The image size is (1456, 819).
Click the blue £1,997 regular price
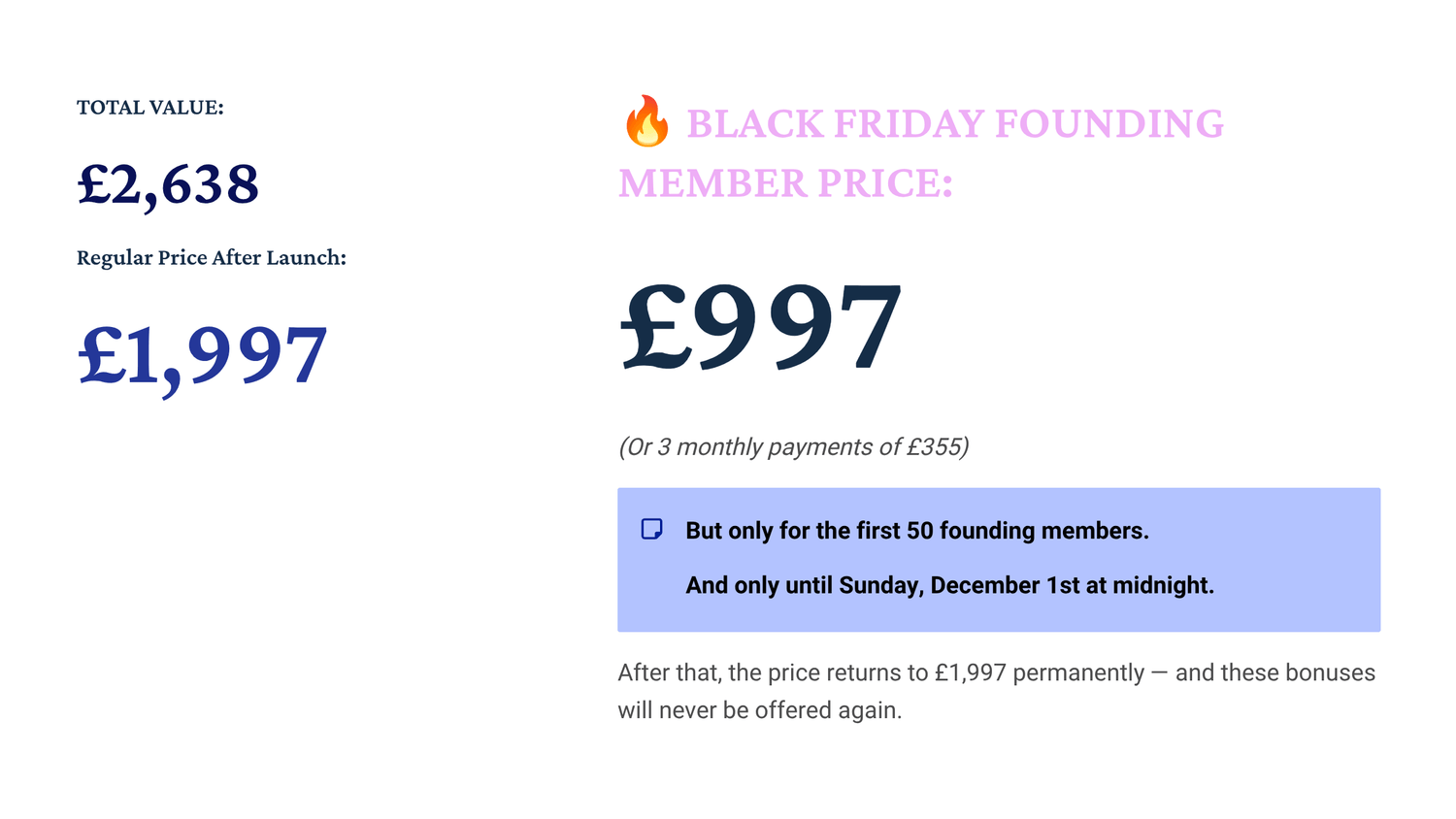coord(202,357)
